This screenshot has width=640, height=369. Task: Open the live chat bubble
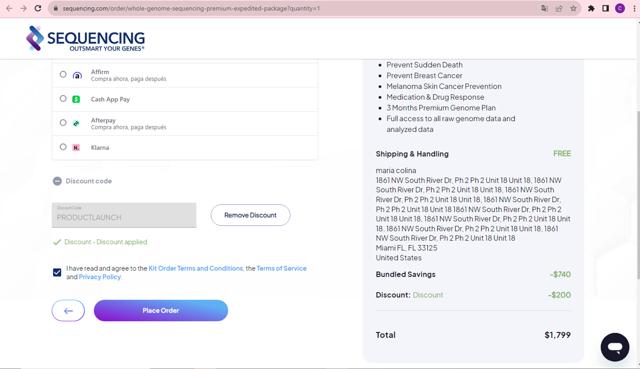point(614,347)
